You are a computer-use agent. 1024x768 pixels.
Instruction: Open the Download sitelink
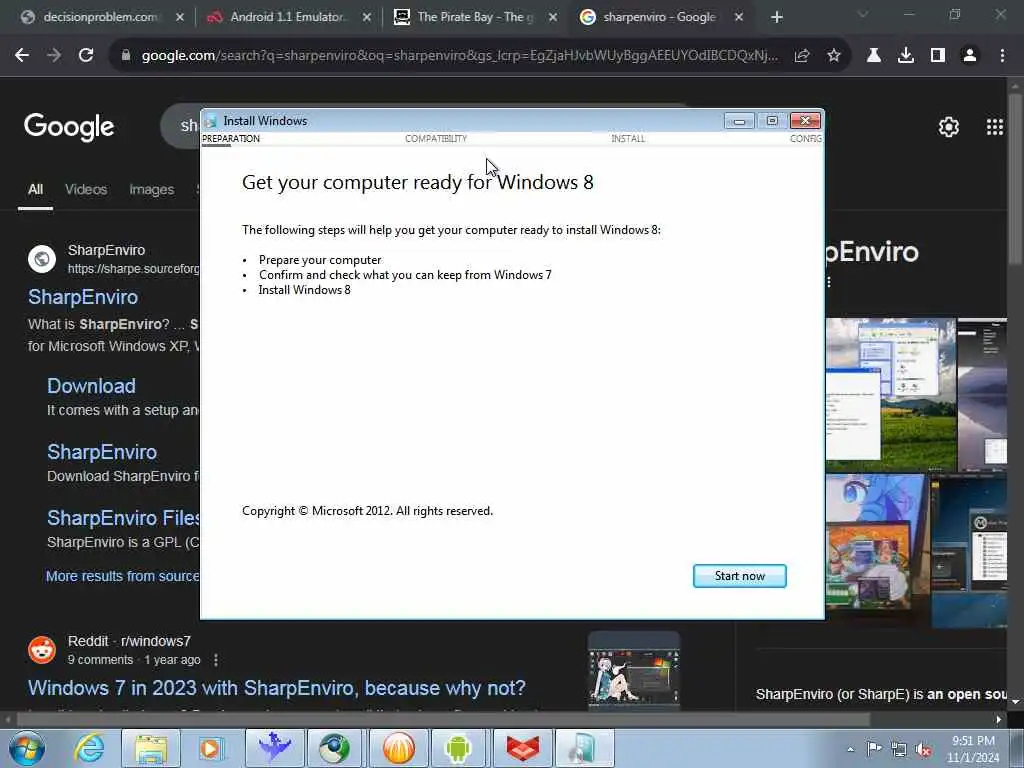[x=91, y=386]
